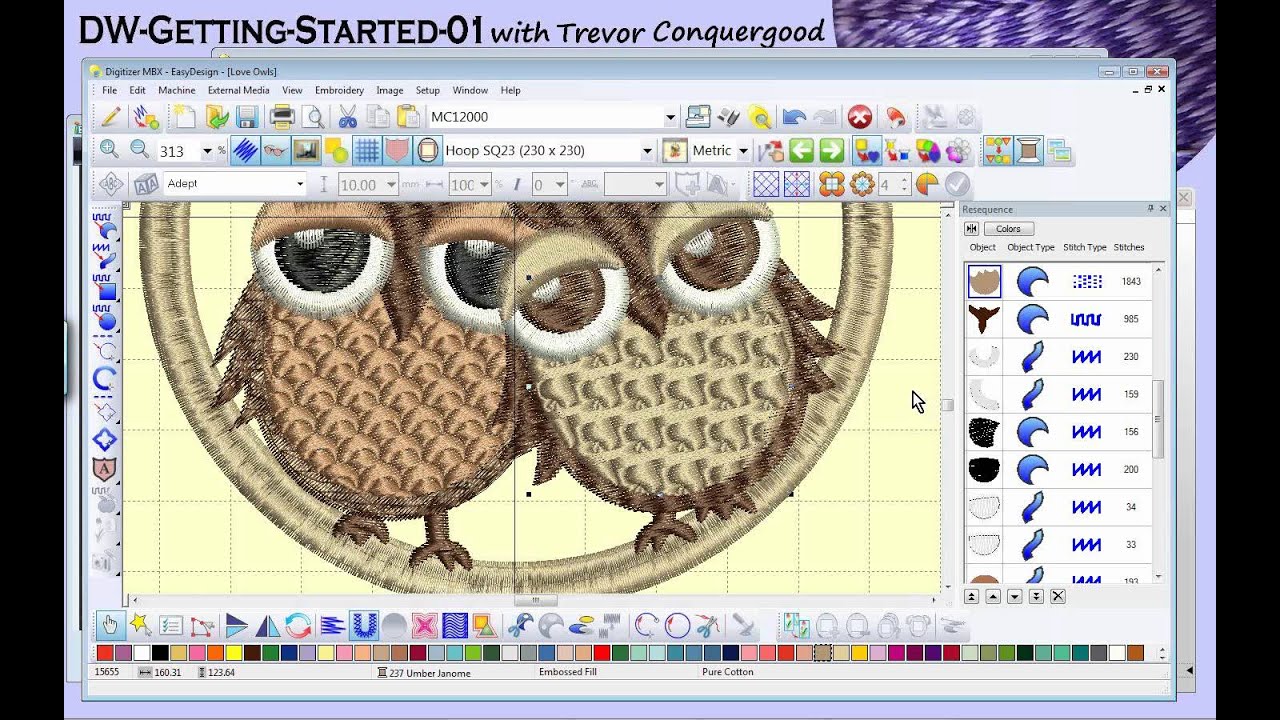Save the design with the floppy disk icon
This screenshot has height=720, width=1280.
(247, 118)
